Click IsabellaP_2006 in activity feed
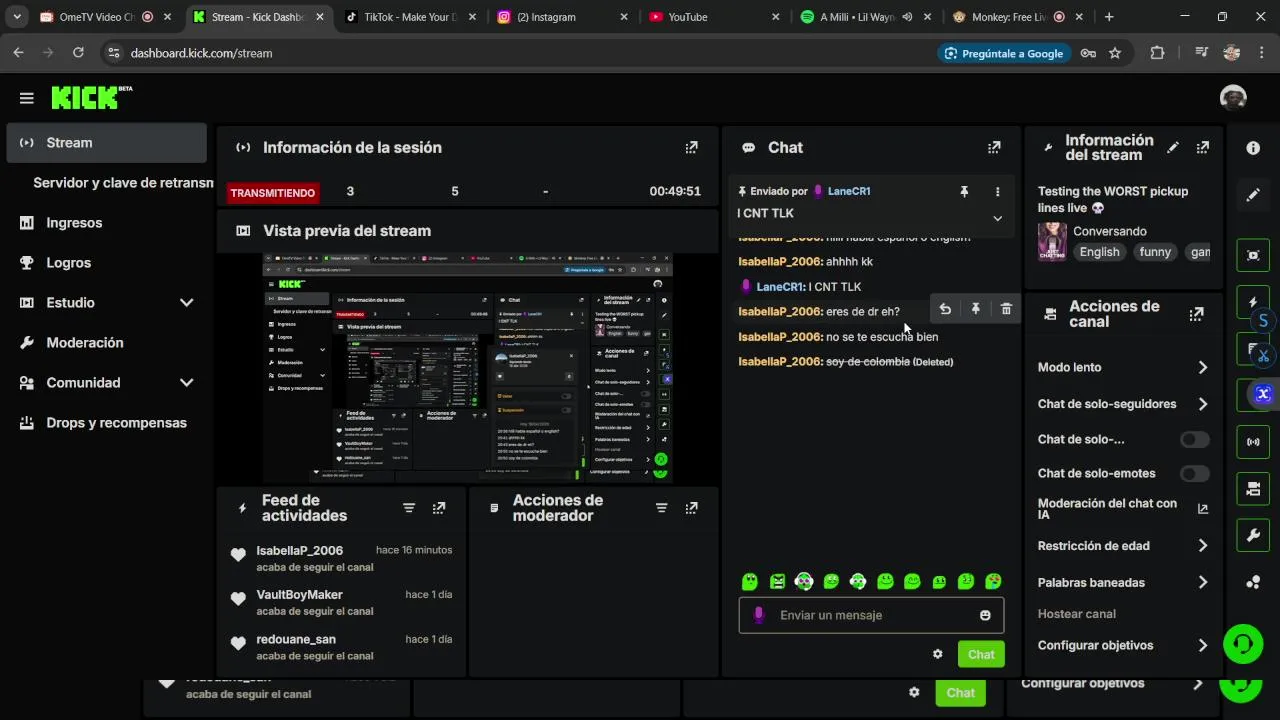The width and height of the screenshot is (1280, 720). pyautogui.click(x=299, y=550)
